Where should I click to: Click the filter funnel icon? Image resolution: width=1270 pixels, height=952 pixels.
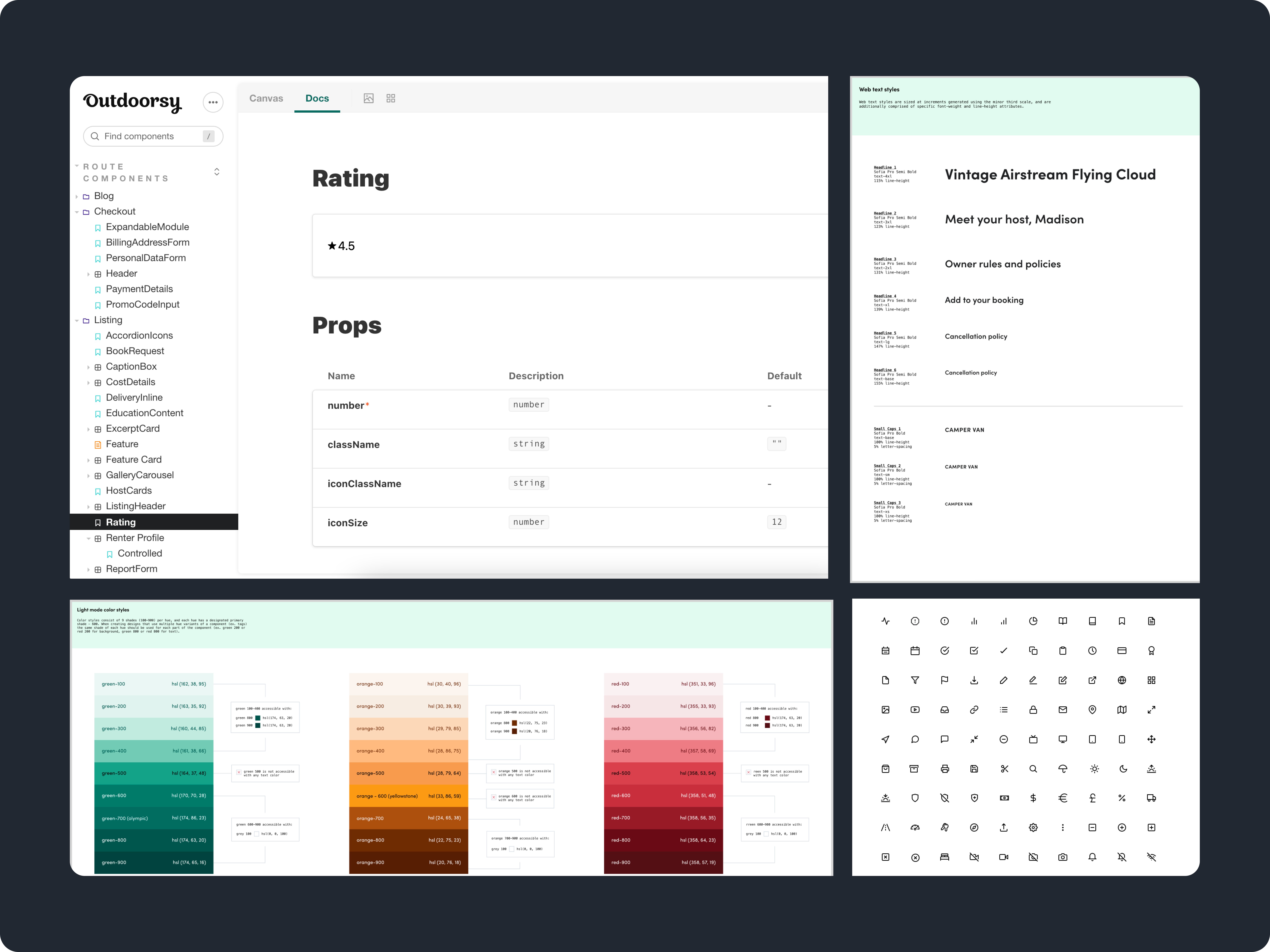click(915, 680)
